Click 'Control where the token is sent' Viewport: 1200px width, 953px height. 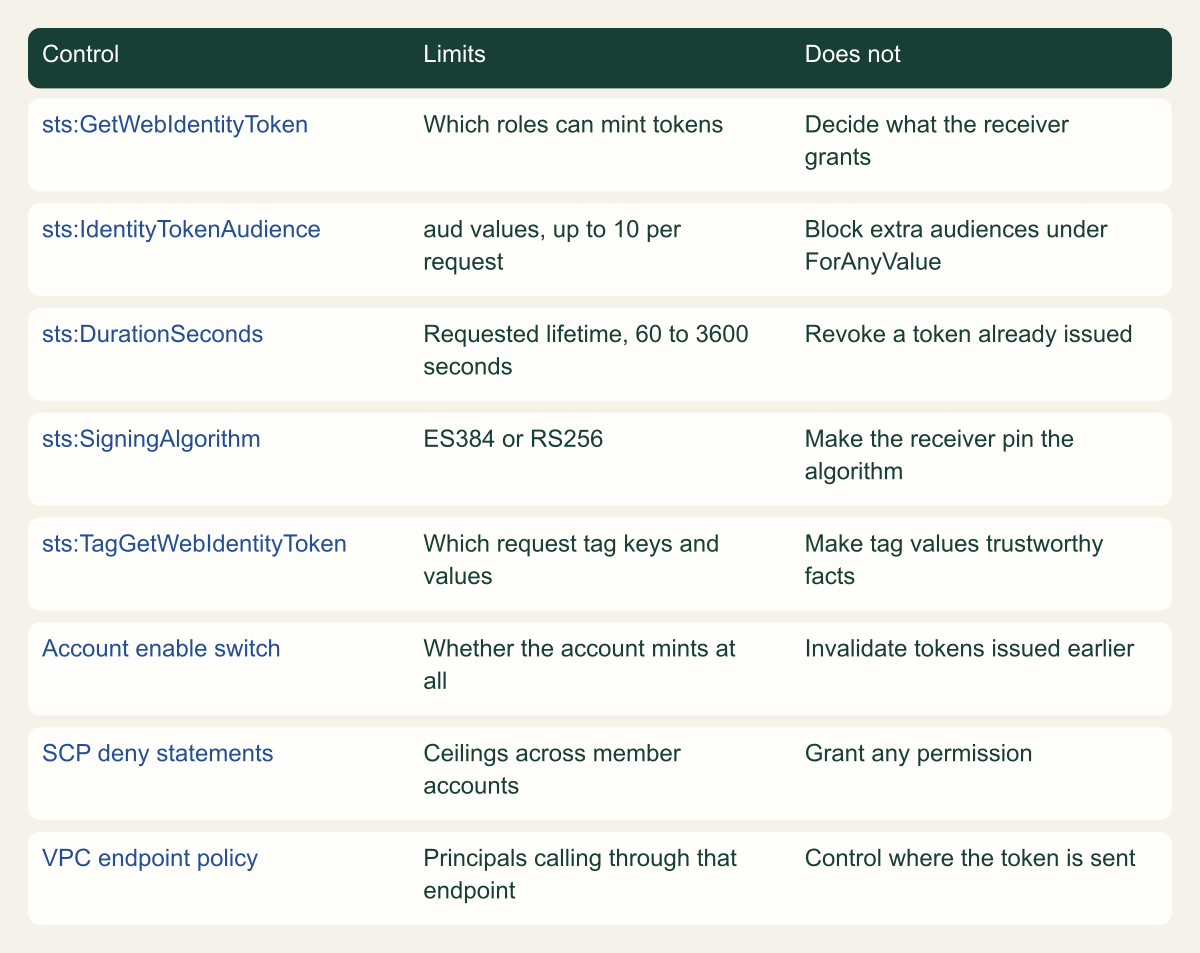[970, 858]
